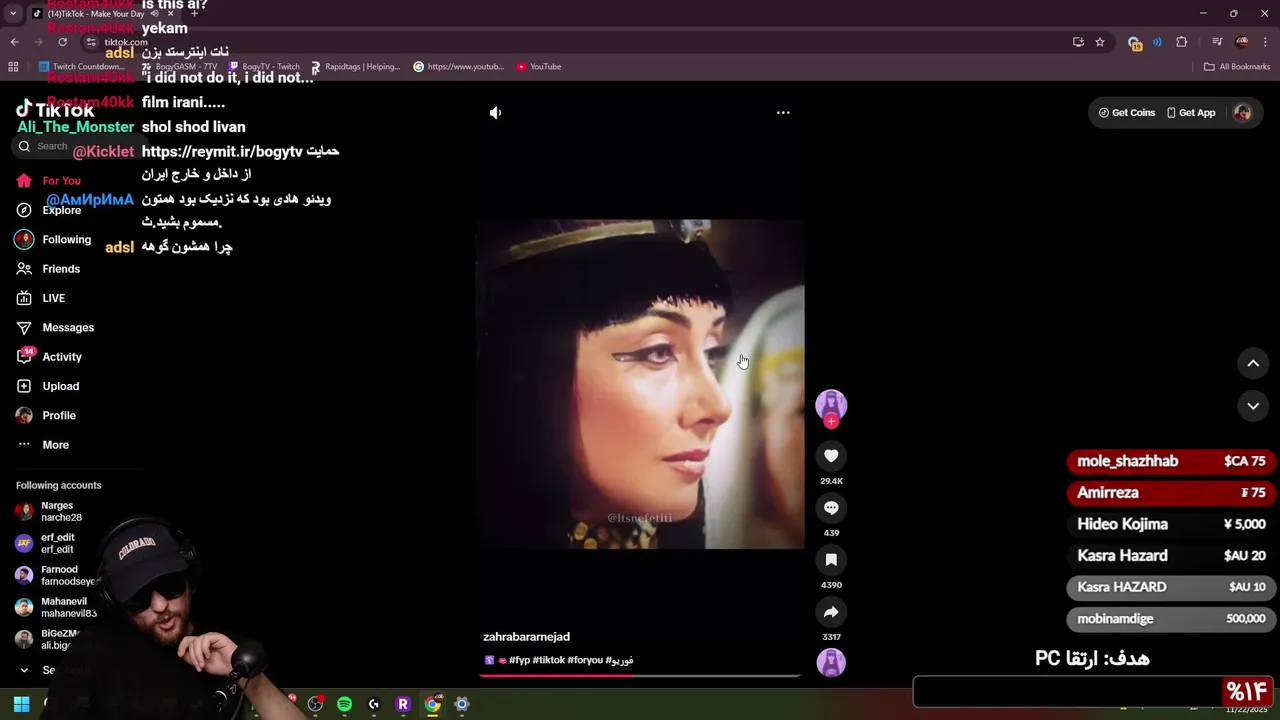Open Profile from the sidebar
1280x720 pixels.
(x=46, y=415)
